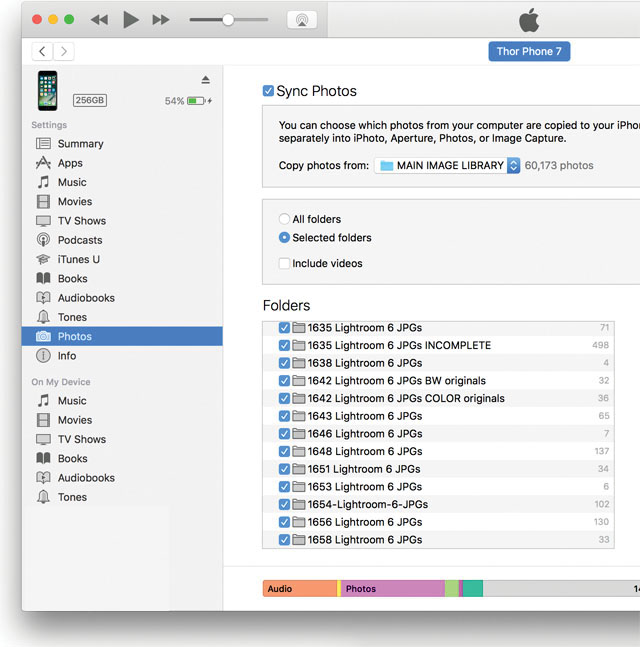Click the Apps icon in sidebar

pos(43,163)
